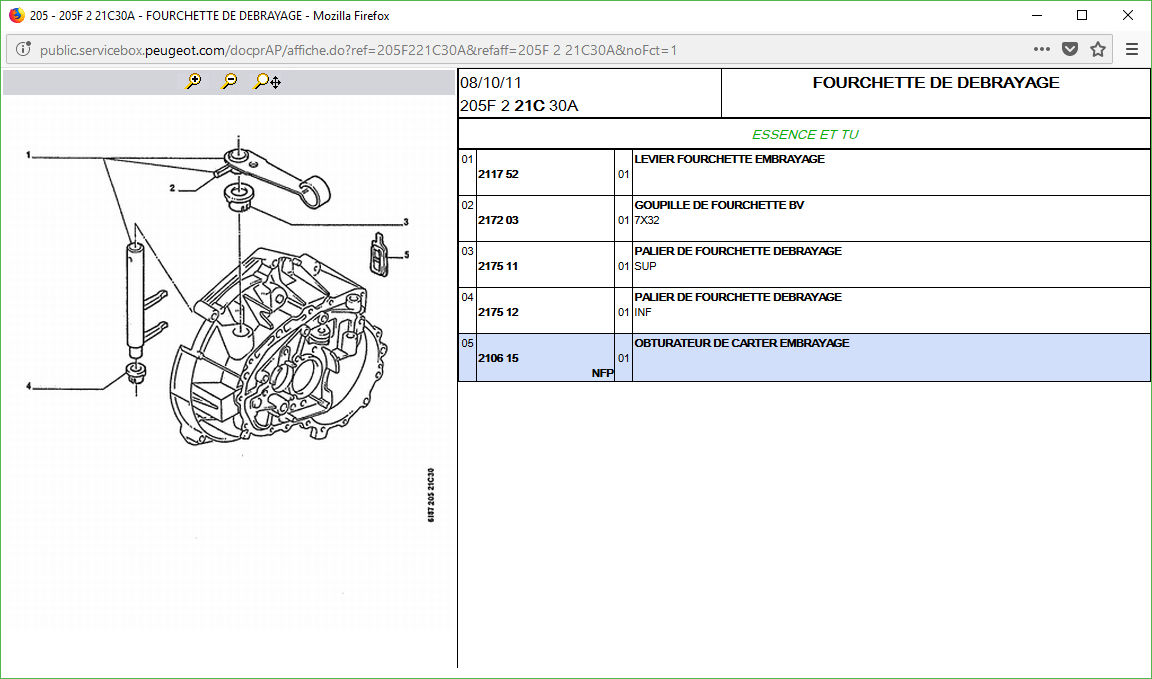
Task: Maximize the Firefox window
Action: click(1082, 15)
